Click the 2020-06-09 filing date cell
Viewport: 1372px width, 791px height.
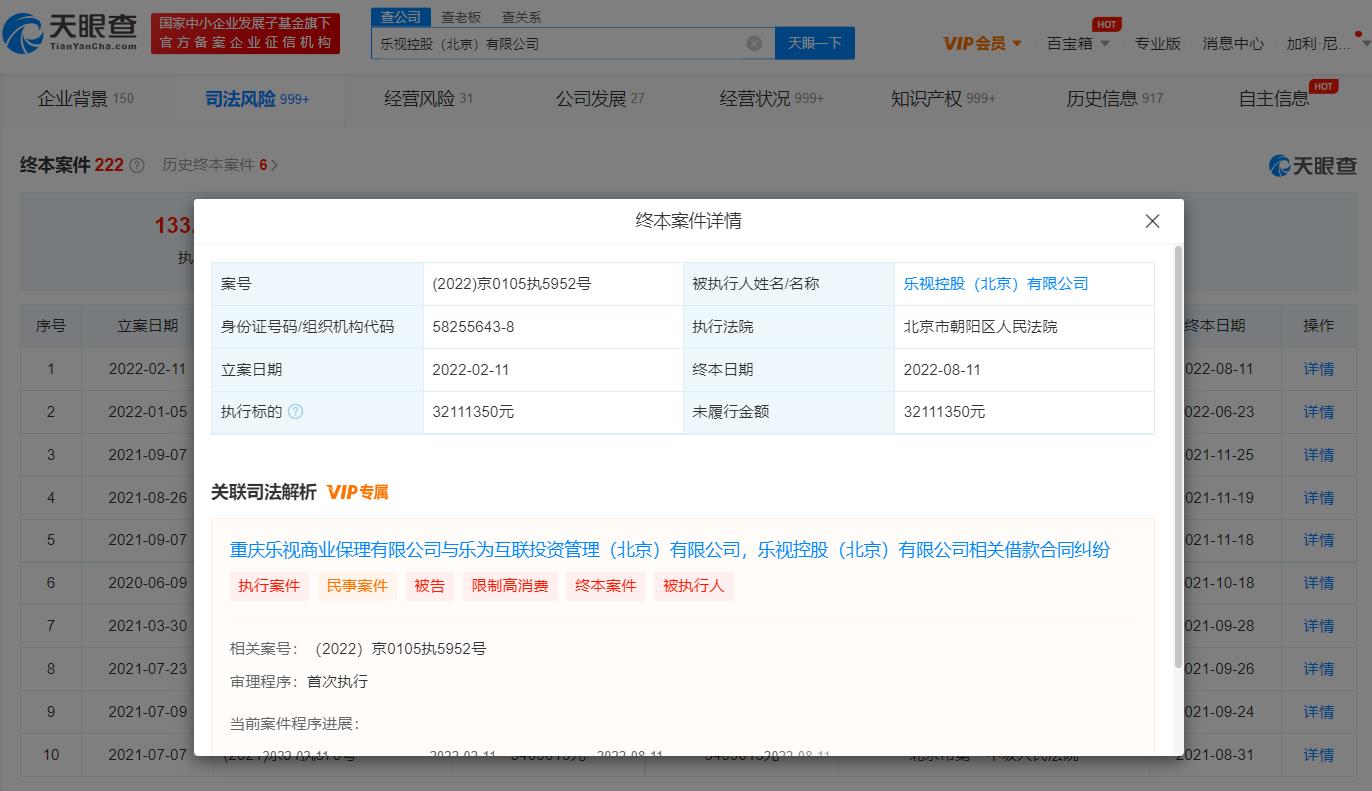[148, 583]
